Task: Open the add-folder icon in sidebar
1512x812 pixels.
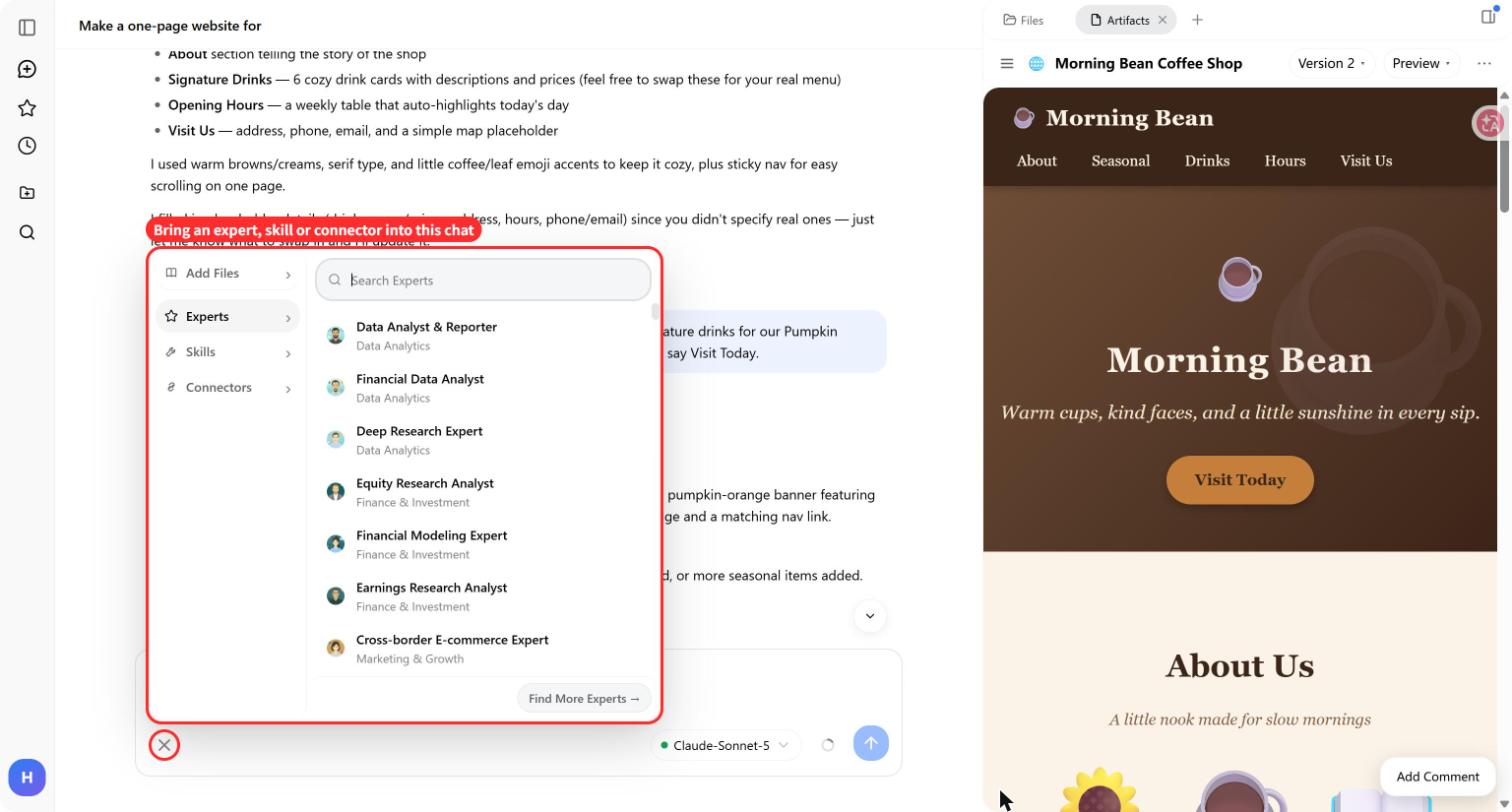Action: pyautogui.click(x=27, y=192)
